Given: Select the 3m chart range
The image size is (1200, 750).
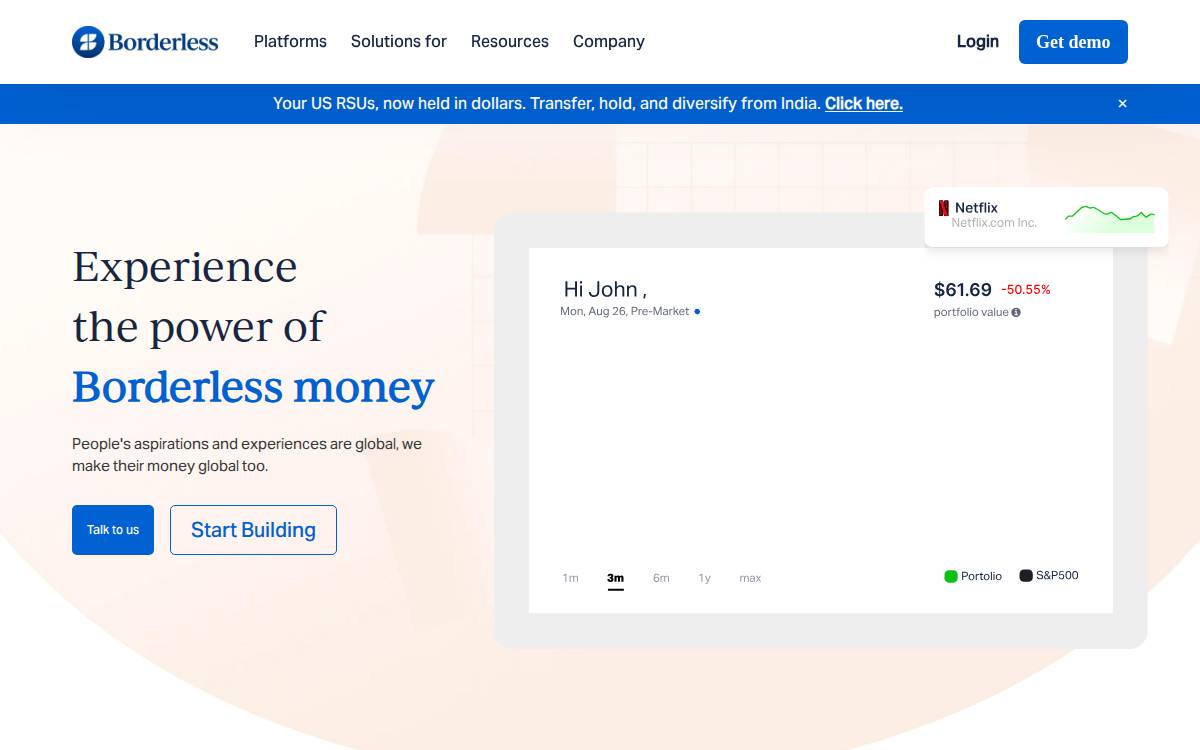Looking at the screenshot, I should click(615, 578).
